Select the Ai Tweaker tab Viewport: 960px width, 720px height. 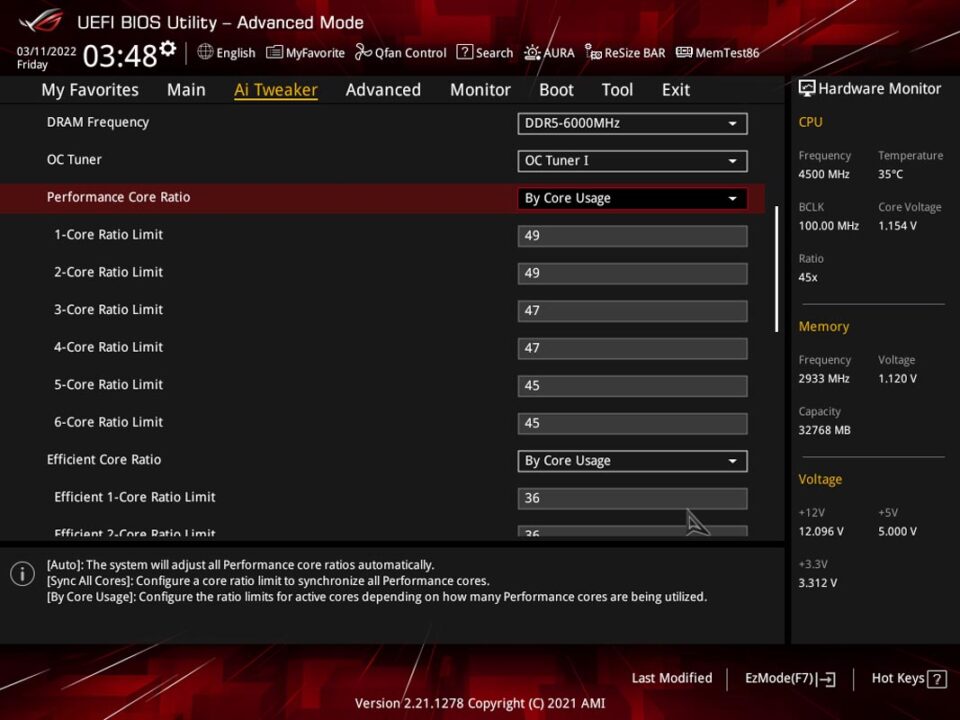pyautogui.click(x=276, y=90)
